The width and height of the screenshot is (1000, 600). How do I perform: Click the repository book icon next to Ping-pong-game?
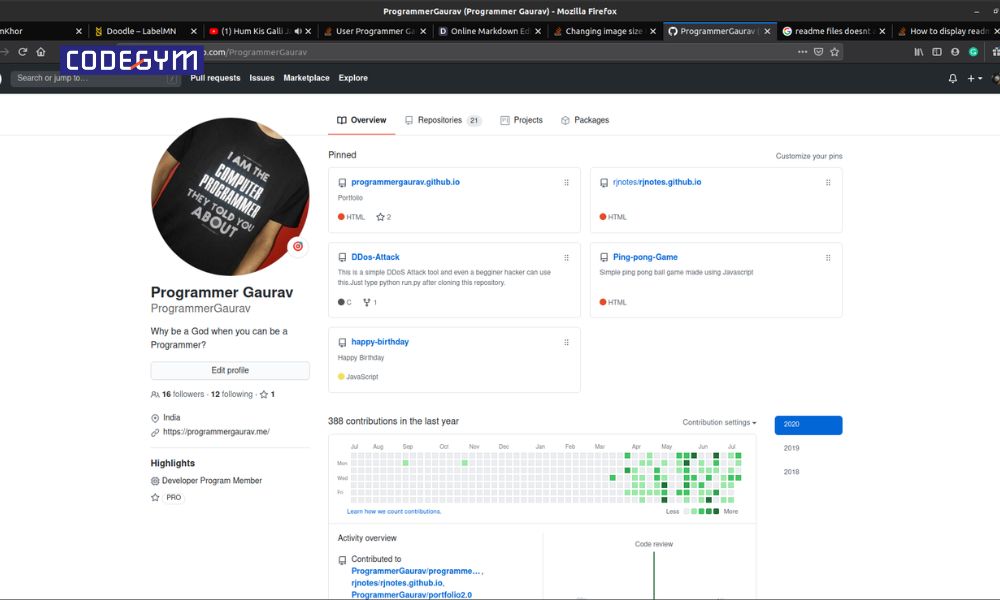[x=603, y=257]
